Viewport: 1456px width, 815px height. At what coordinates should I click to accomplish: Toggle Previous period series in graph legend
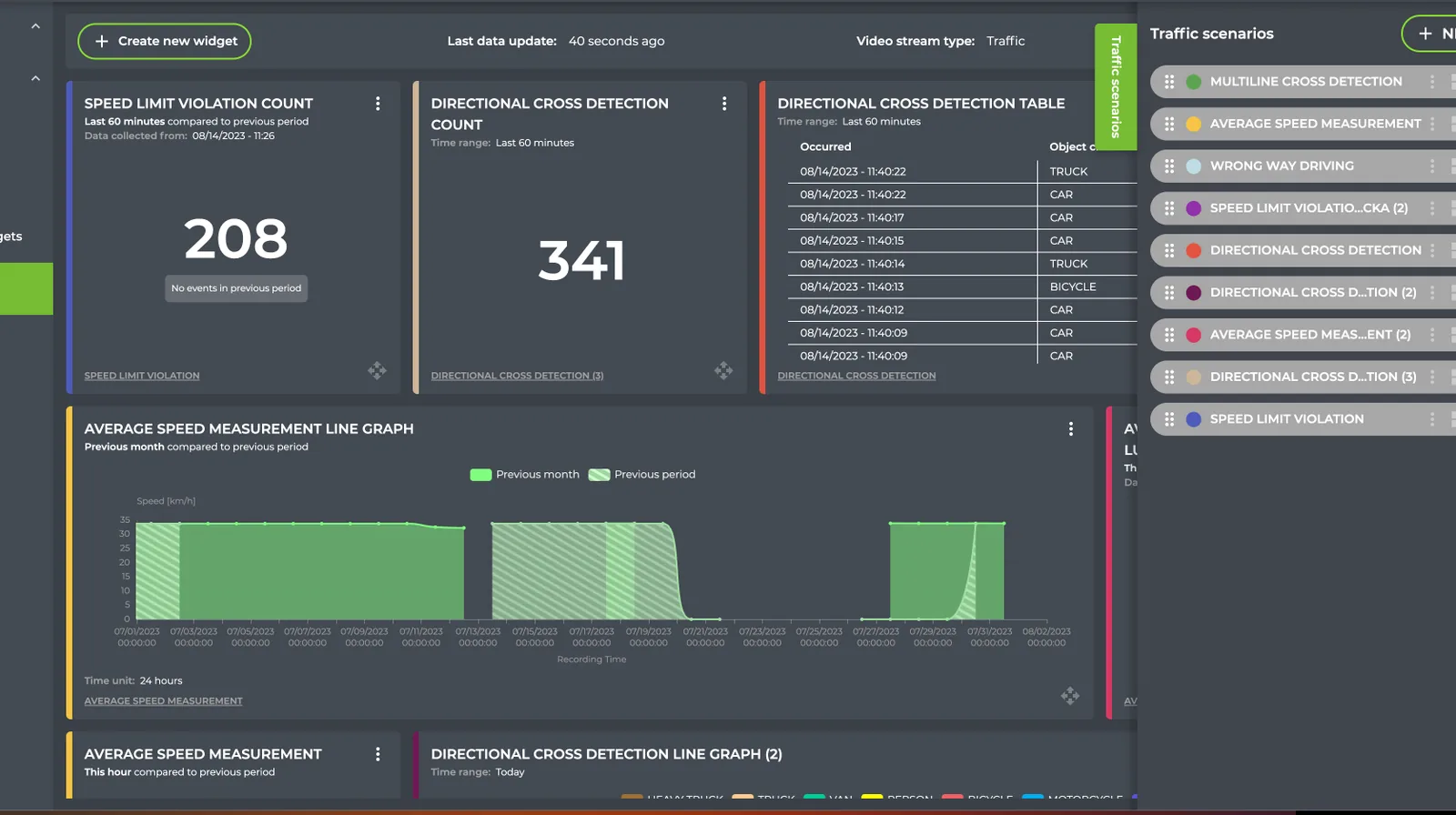point(642,475)
